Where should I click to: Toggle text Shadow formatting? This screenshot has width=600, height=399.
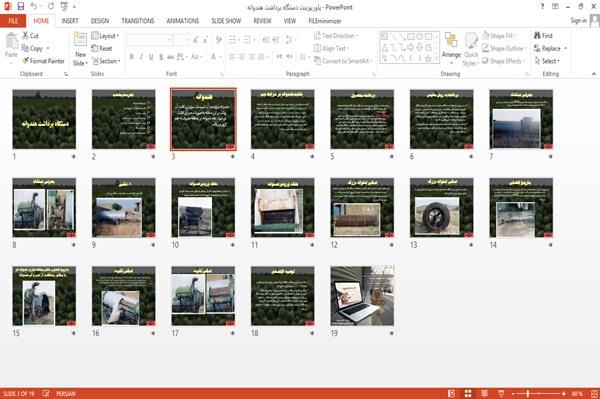(x=161, y=57)
